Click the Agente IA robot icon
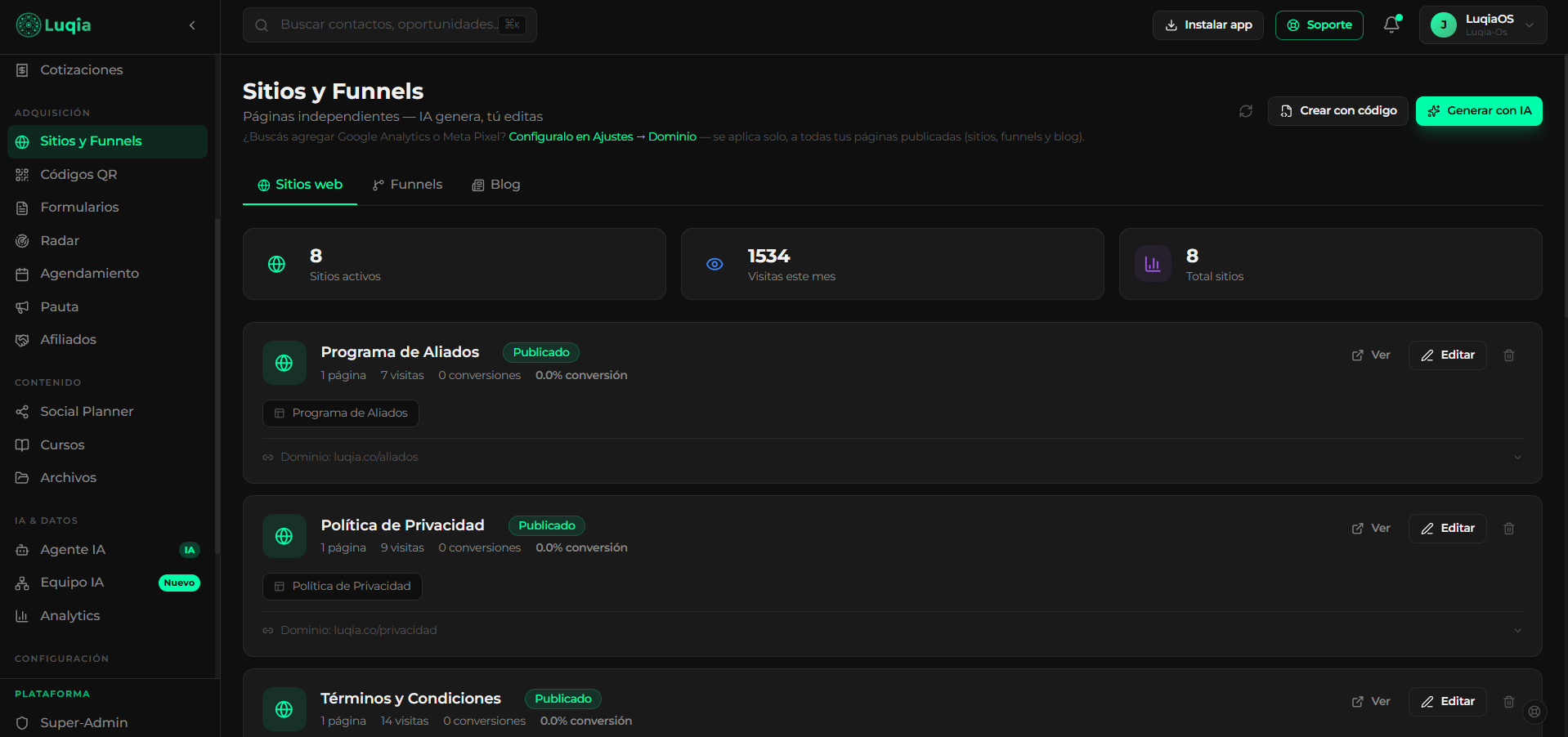The image size is (1568, 737). (22, 550)
